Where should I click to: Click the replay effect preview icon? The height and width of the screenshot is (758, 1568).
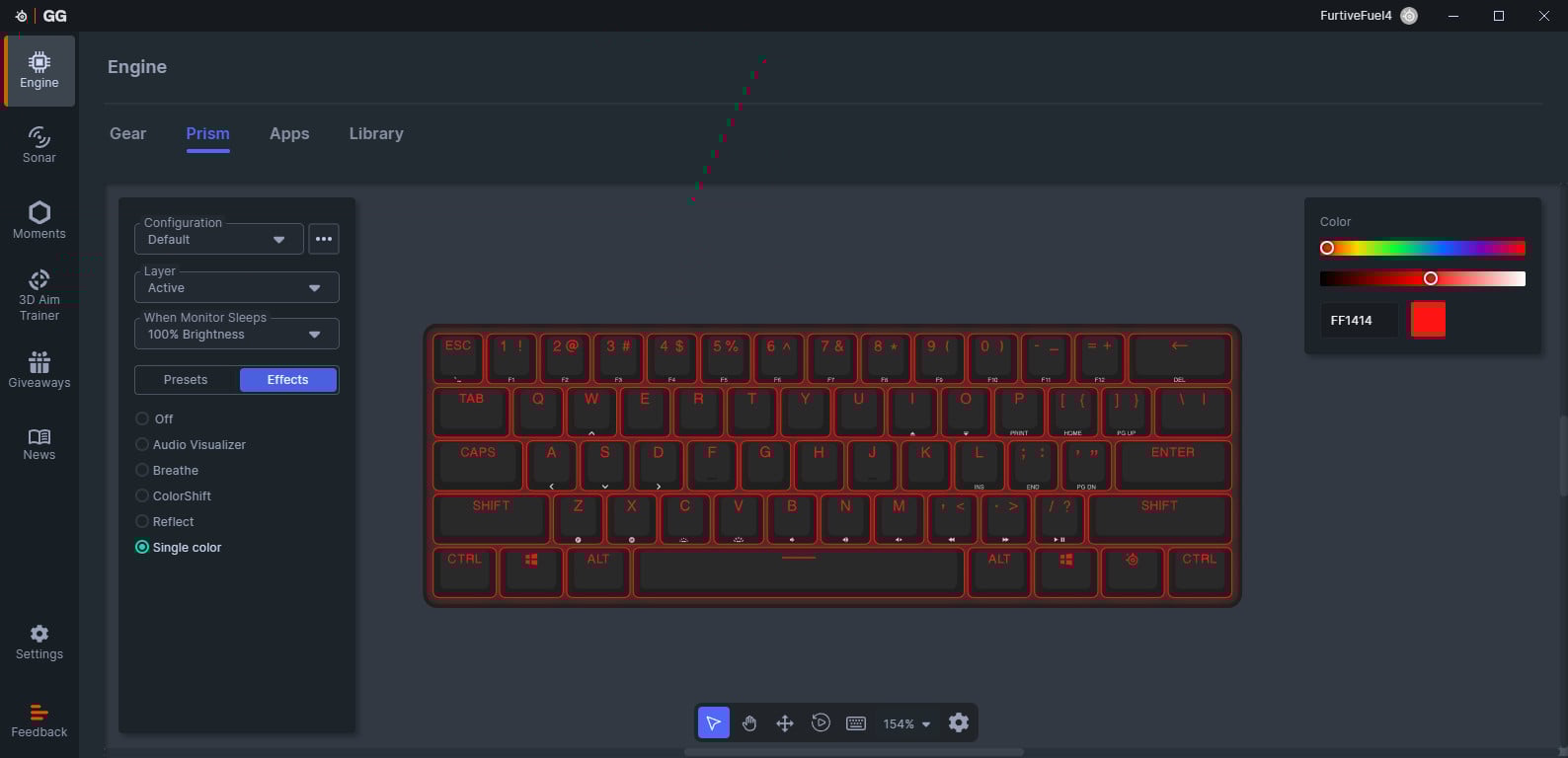click(x=821, y=723)
